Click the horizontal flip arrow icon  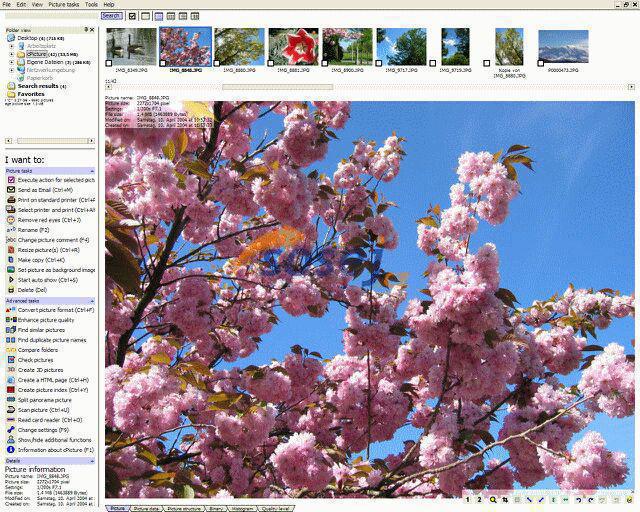point(566,500)
